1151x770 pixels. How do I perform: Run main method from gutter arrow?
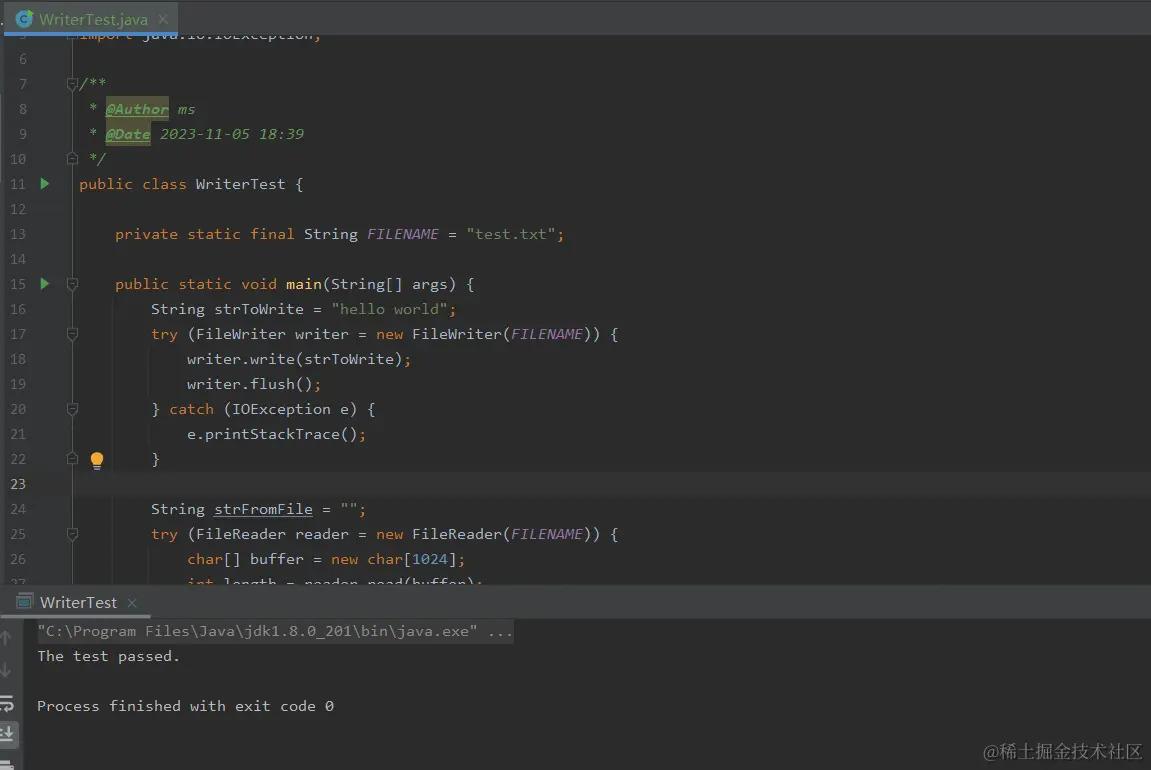click(45, 283)
